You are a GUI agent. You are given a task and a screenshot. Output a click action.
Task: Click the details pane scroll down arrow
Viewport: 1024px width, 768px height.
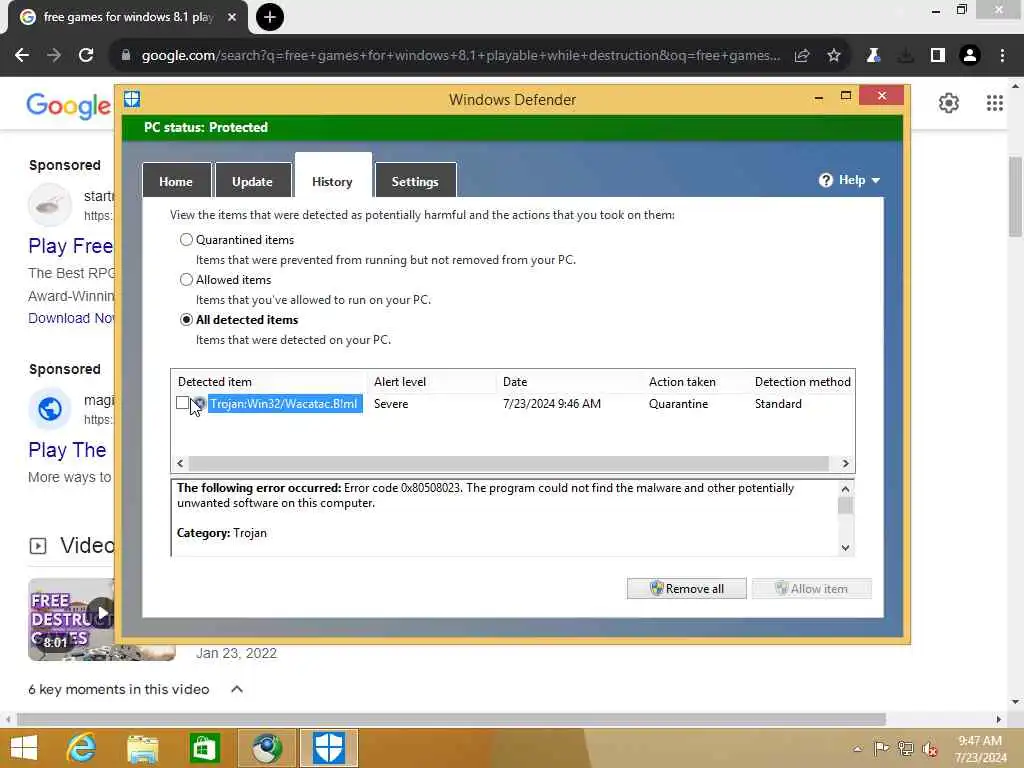845,547
